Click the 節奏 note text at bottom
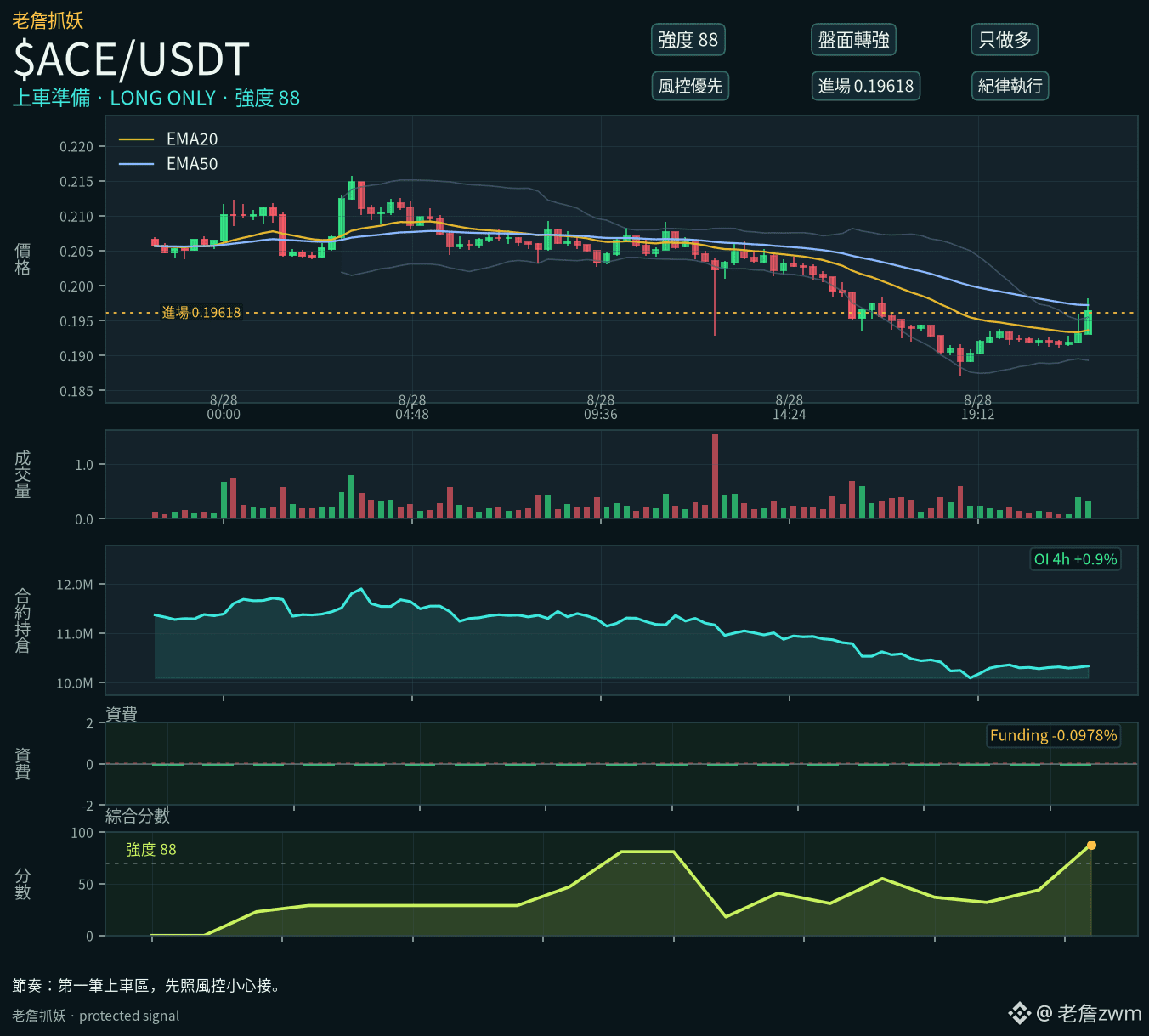The width and height of the screenshot is (1149, 1036). [x=146, y=986]
